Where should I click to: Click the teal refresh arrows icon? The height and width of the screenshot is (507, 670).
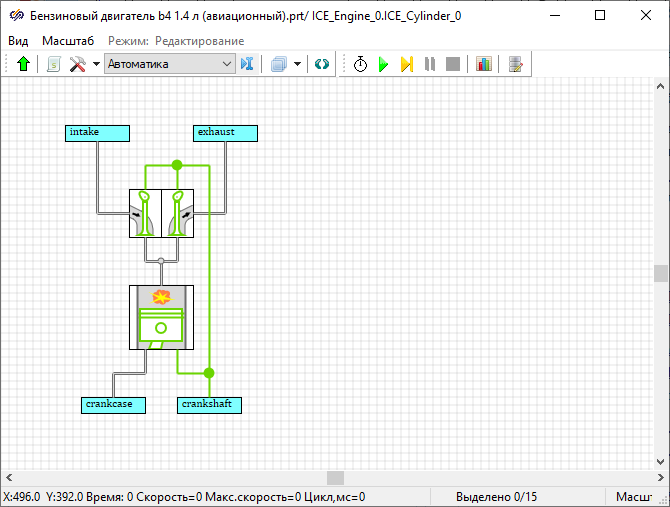click(x=321, y=64)
